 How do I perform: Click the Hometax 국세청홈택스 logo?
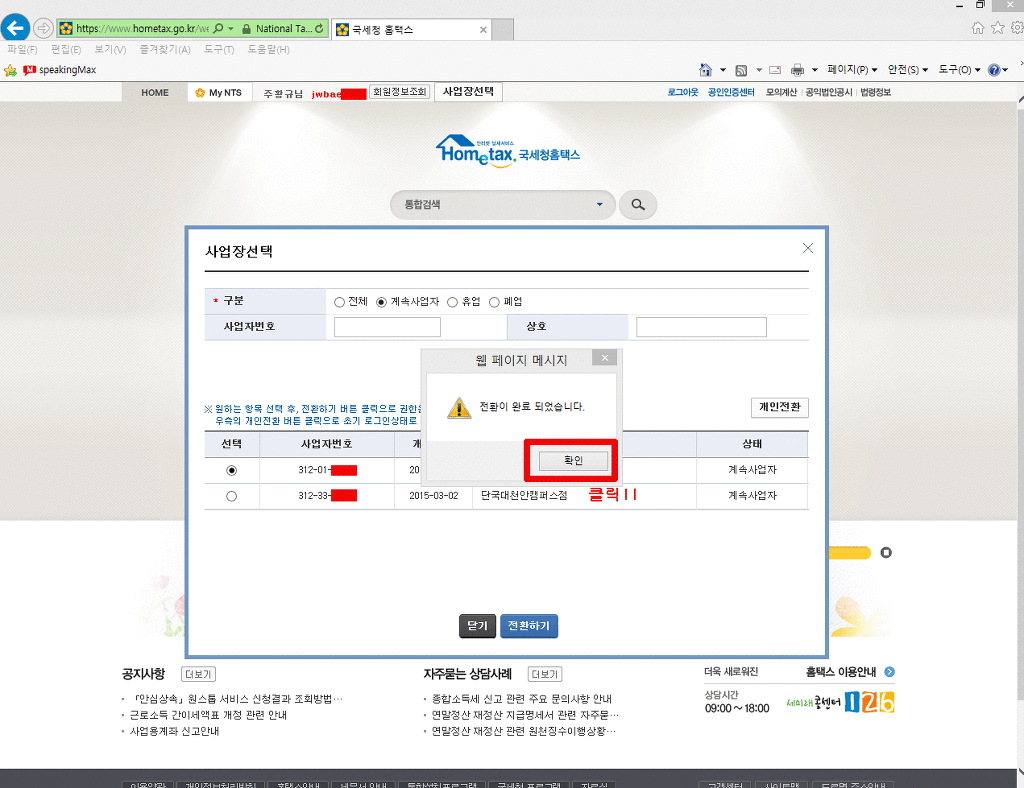pos(508,151)
